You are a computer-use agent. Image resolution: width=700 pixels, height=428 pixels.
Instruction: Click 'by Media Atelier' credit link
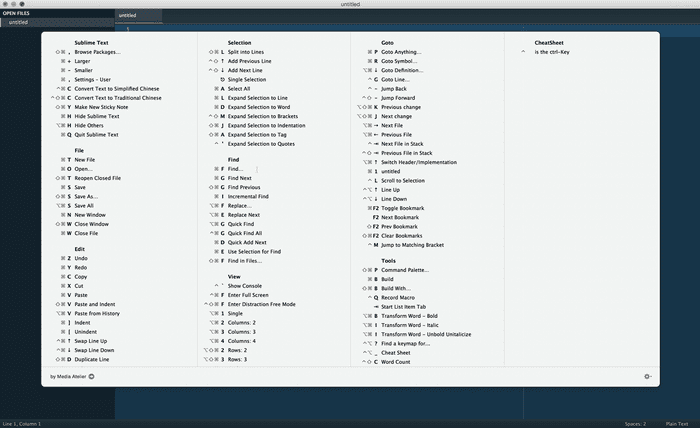pyautogui.click(x=68, y=376)
